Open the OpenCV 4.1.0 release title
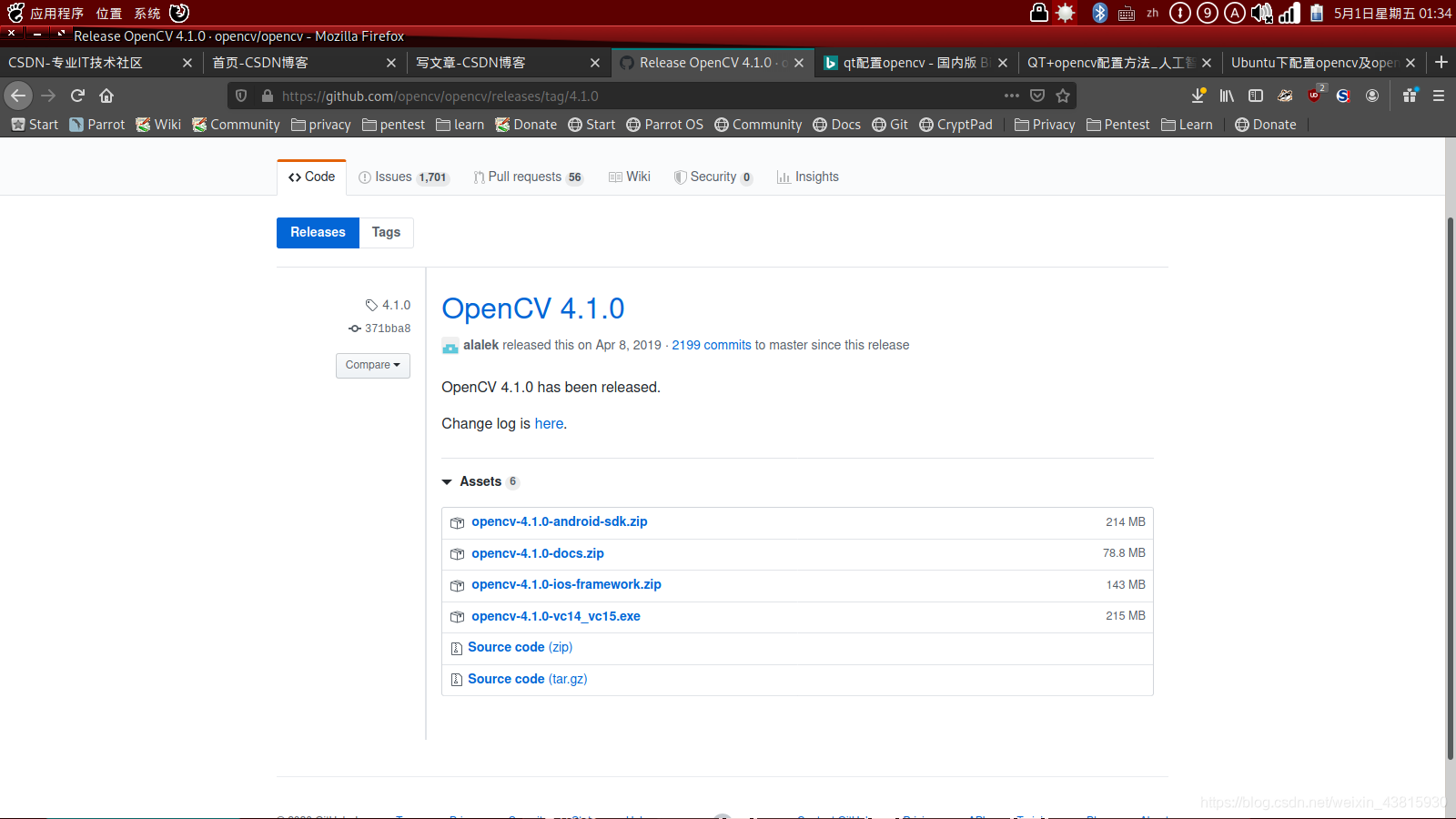Screen dimensions: 1456x819 [533, 308]
